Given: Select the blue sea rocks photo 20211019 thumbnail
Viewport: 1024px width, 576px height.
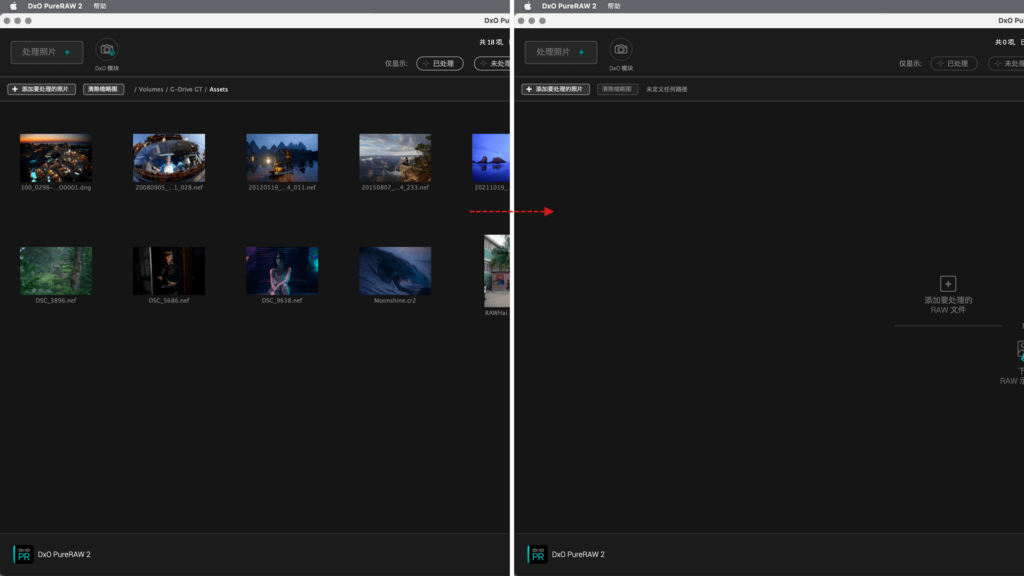Looking at the screenshot, I should point(490,158).
